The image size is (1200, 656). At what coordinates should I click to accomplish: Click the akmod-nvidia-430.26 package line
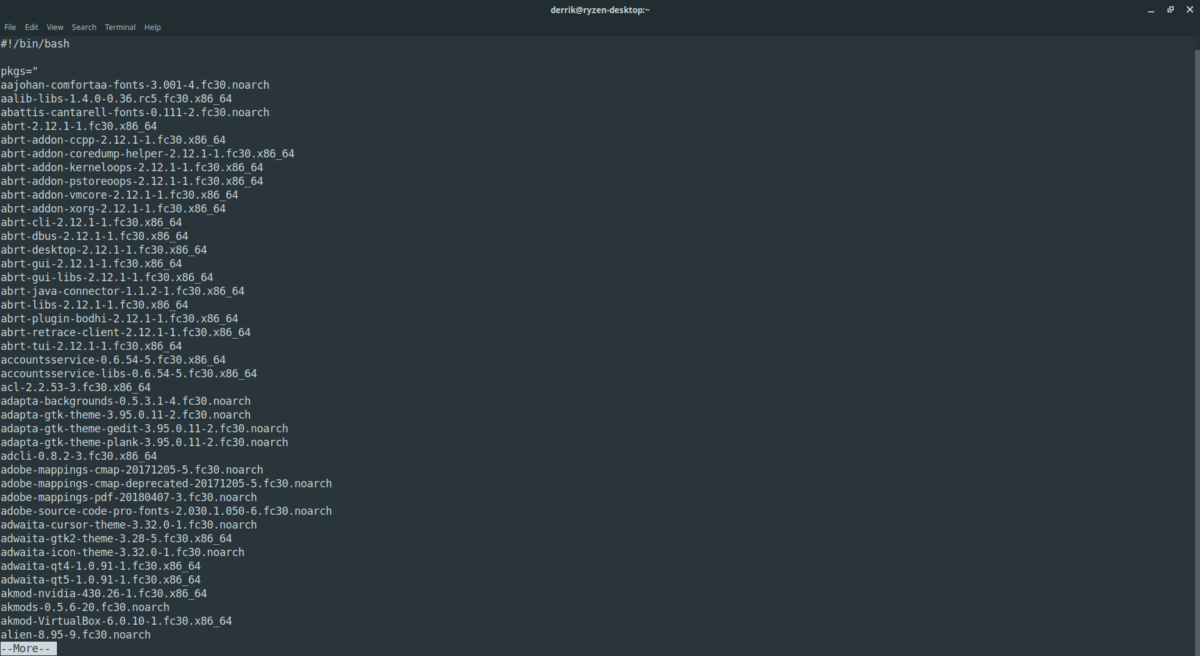[x=104, y=593]
